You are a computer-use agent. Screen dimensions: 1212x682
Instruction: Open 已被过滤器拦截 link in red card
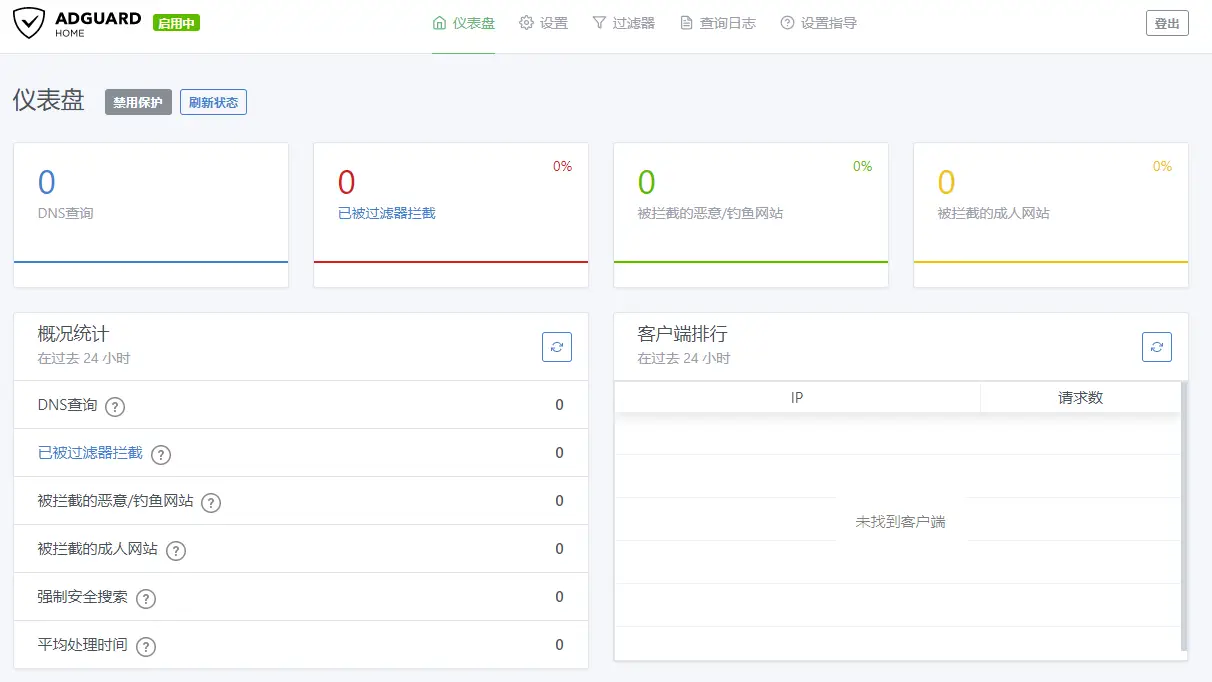click(x=387, y=213)
